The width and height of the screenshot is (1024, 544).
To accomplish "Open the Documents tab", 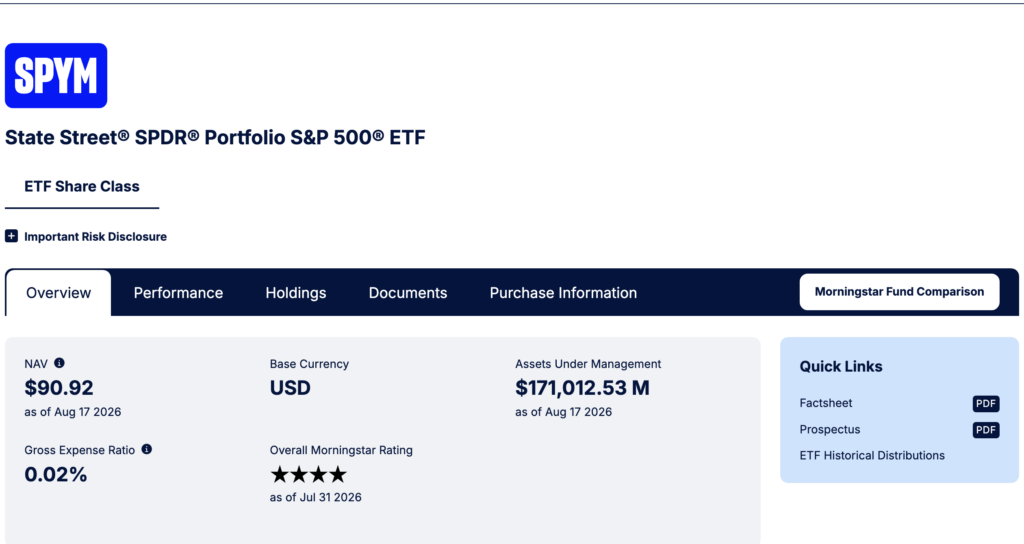I will [408, 293].
